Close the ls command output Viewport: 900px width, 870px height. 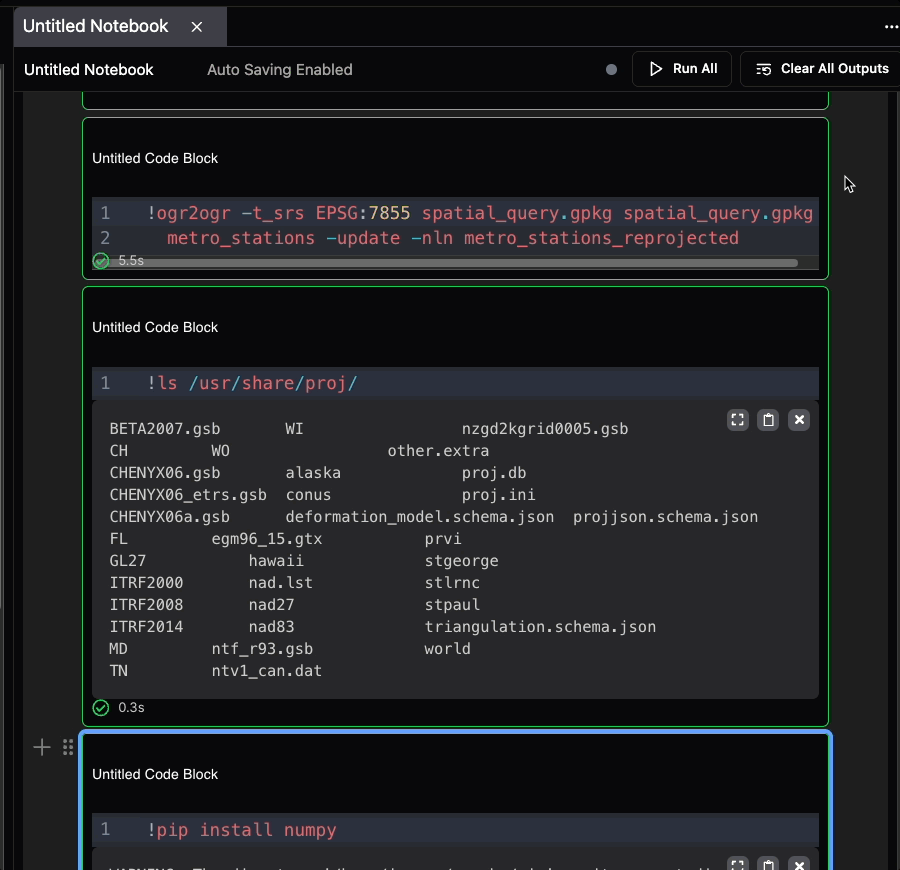tap(799, 420)
